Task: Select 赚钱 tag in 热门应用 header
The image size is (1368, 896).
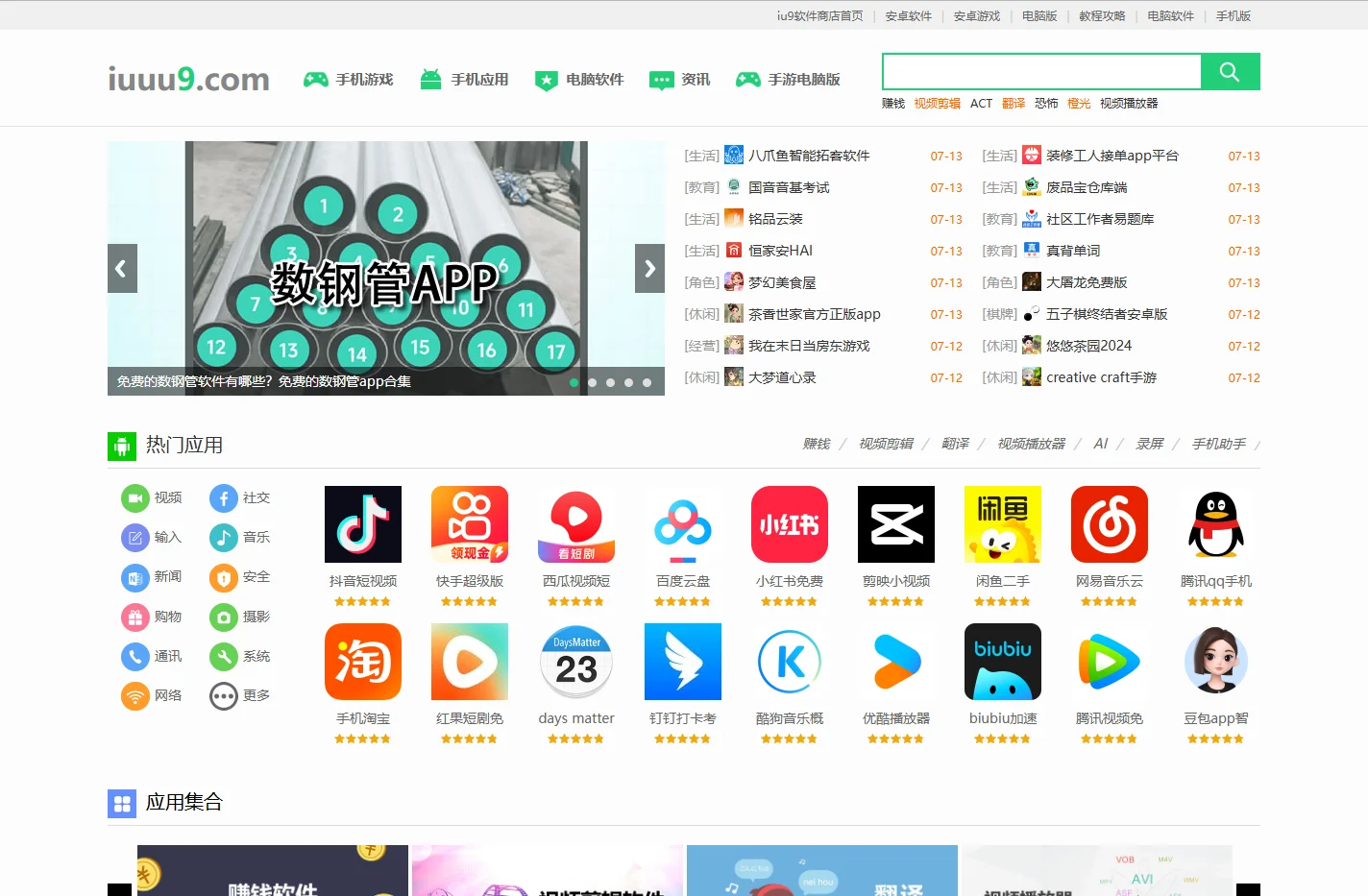Action: pos(817,444)
